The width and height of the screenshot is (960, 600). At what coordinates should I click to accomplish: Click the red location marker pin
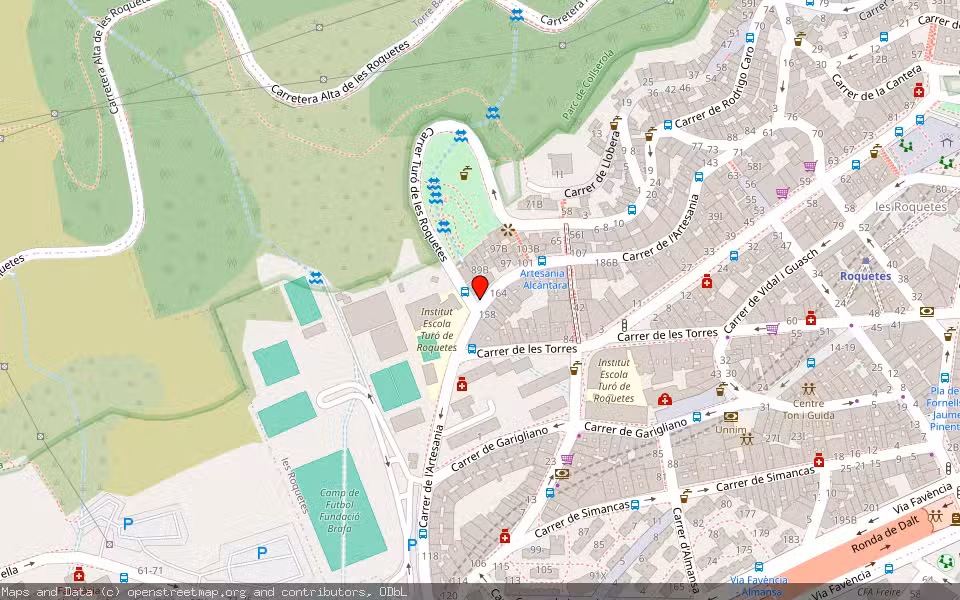tap(479, 289)
